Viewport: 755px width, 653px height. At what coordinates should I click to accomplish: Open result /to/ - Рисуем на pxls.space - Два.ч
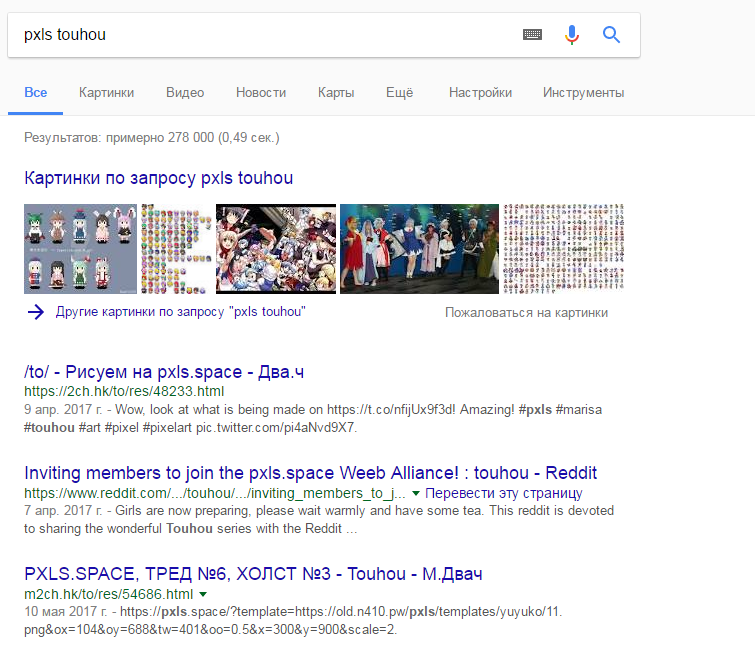coord(164,372)
